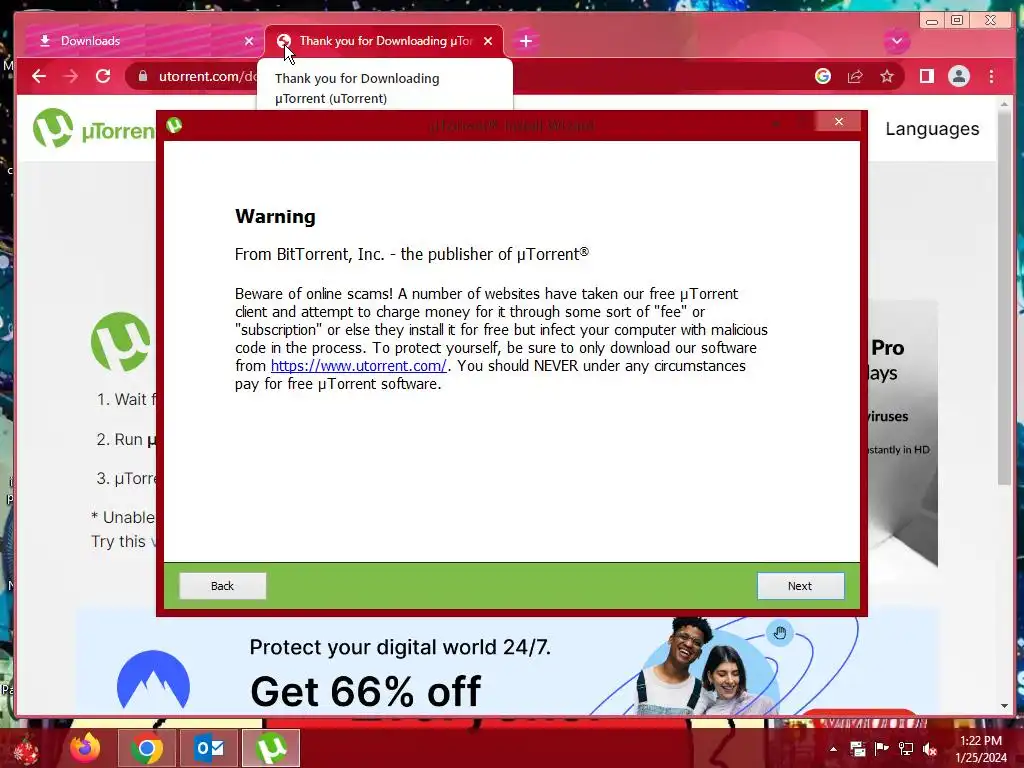The image size is (1024, 768).
Task: Close the Downloads tab
Action: pyautogui.click(x=249, y=41)
